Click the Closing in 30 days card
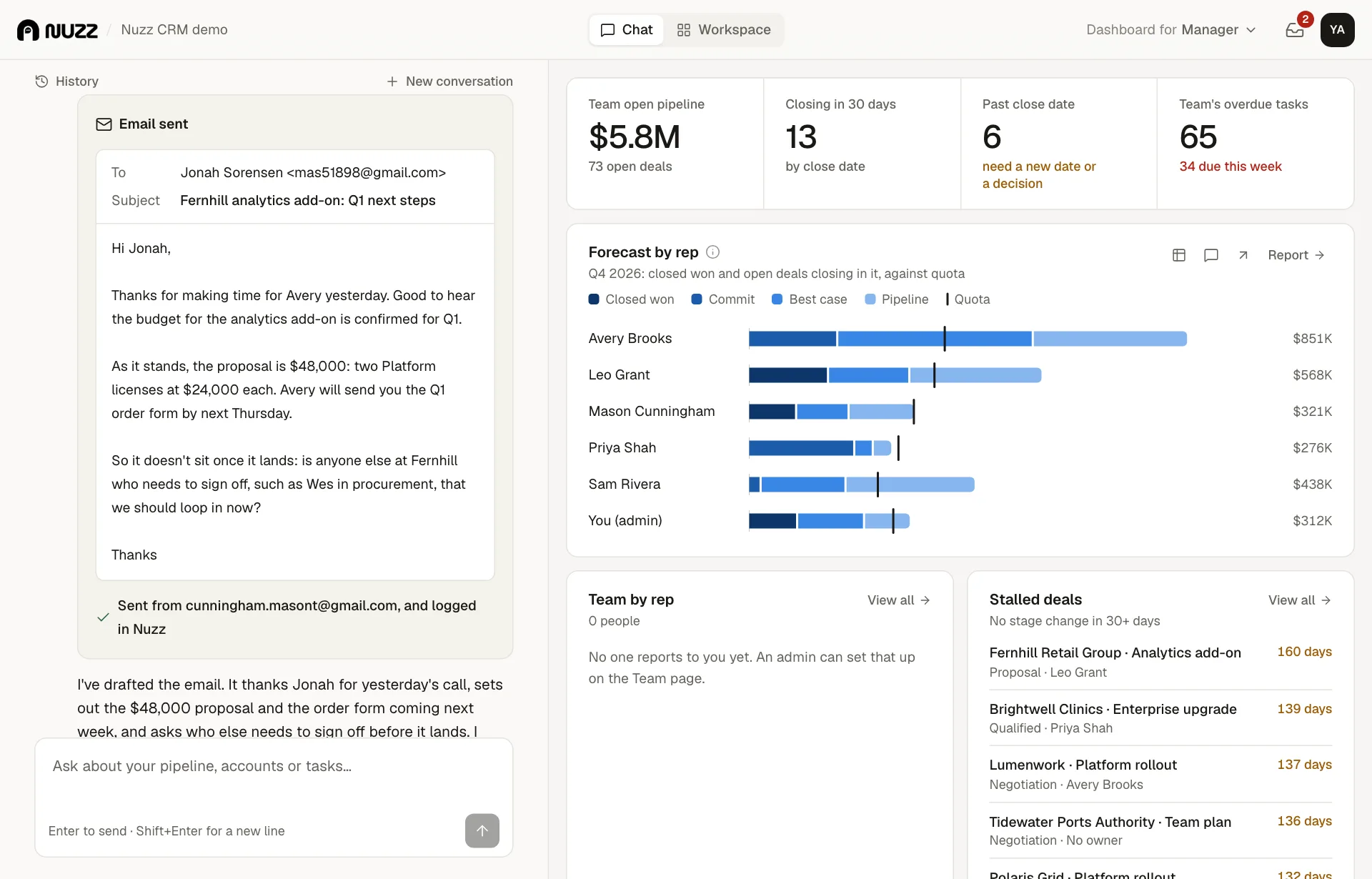1372x879 pixels. pyautogui.click(x=862, y=144)
